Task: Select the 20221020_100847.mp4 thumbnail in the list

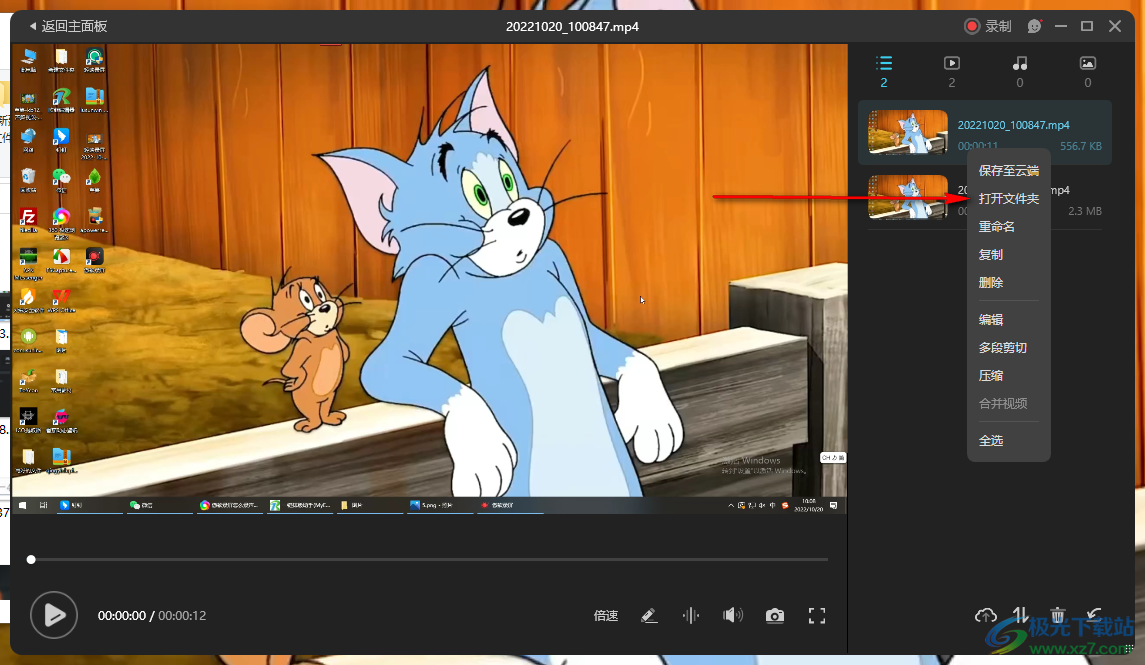Action: click(908, 132)
